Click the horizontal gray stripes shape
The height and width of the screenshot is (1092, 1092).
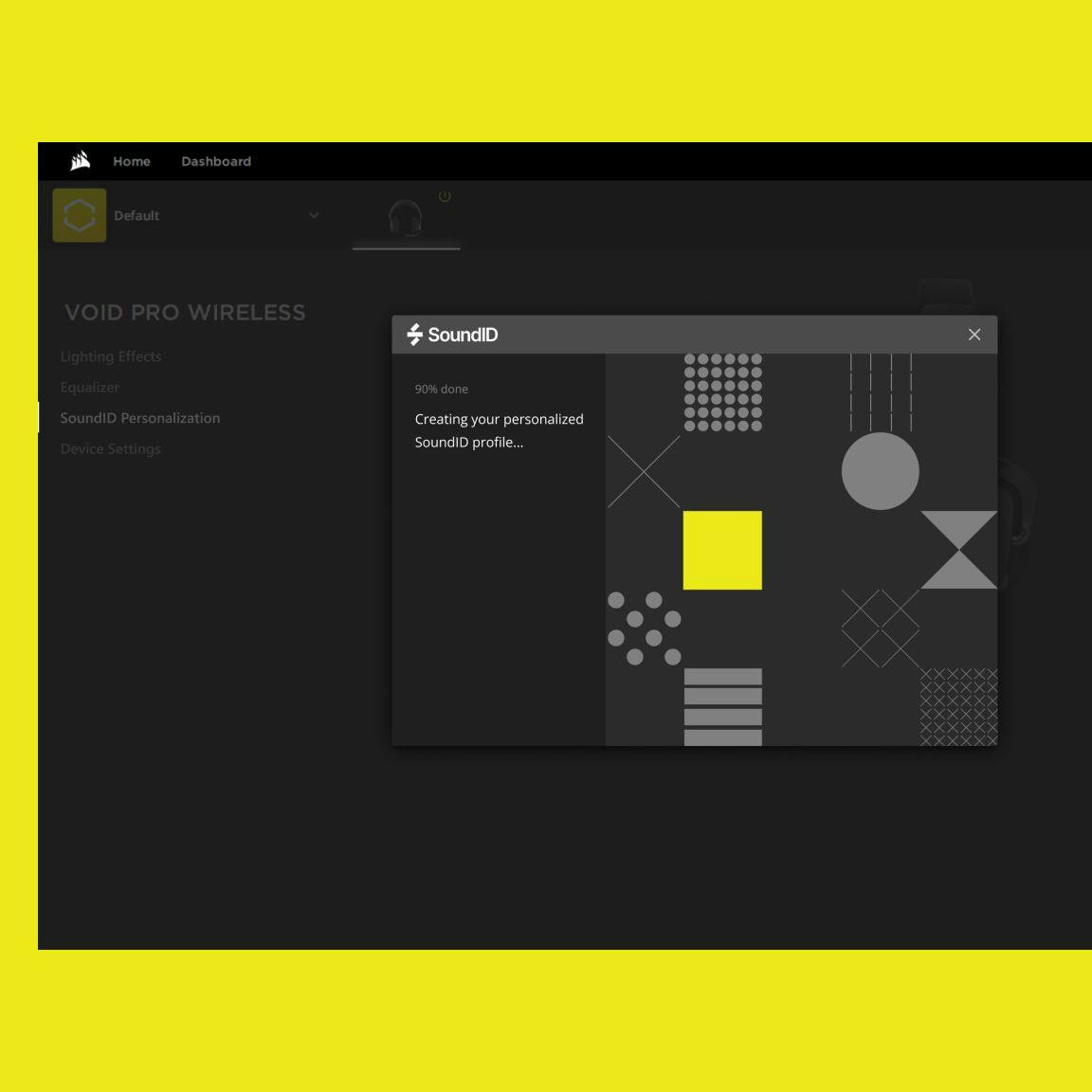(722, 706)
